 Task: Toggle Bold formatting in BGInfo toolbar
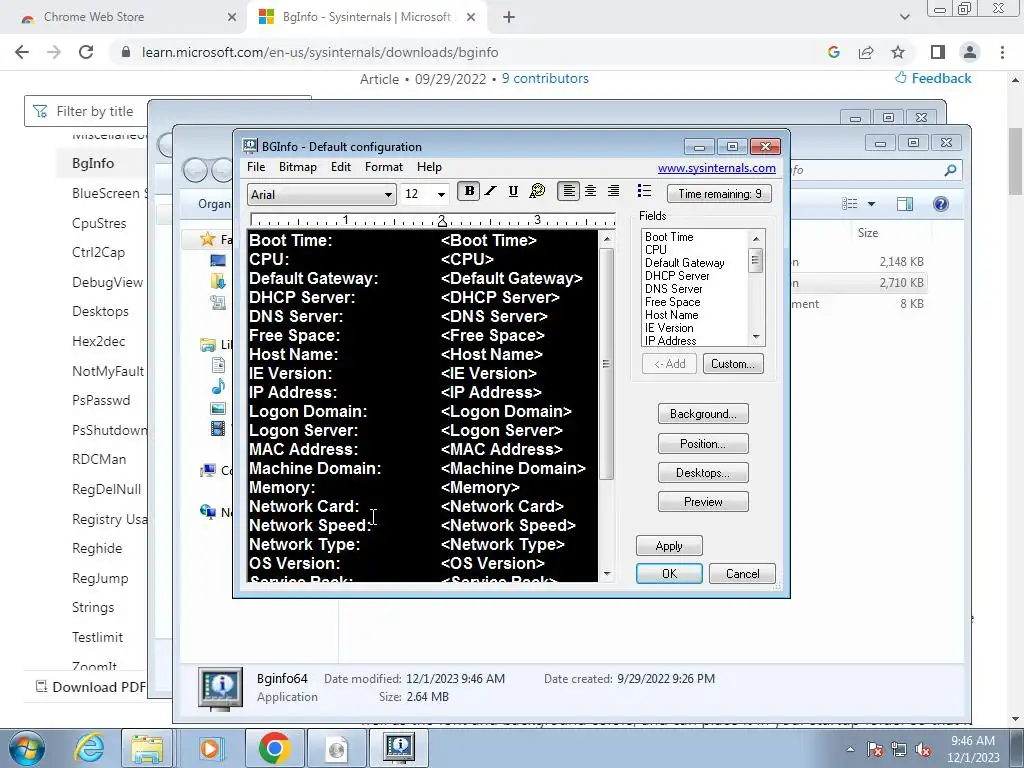tap(469, 191)
